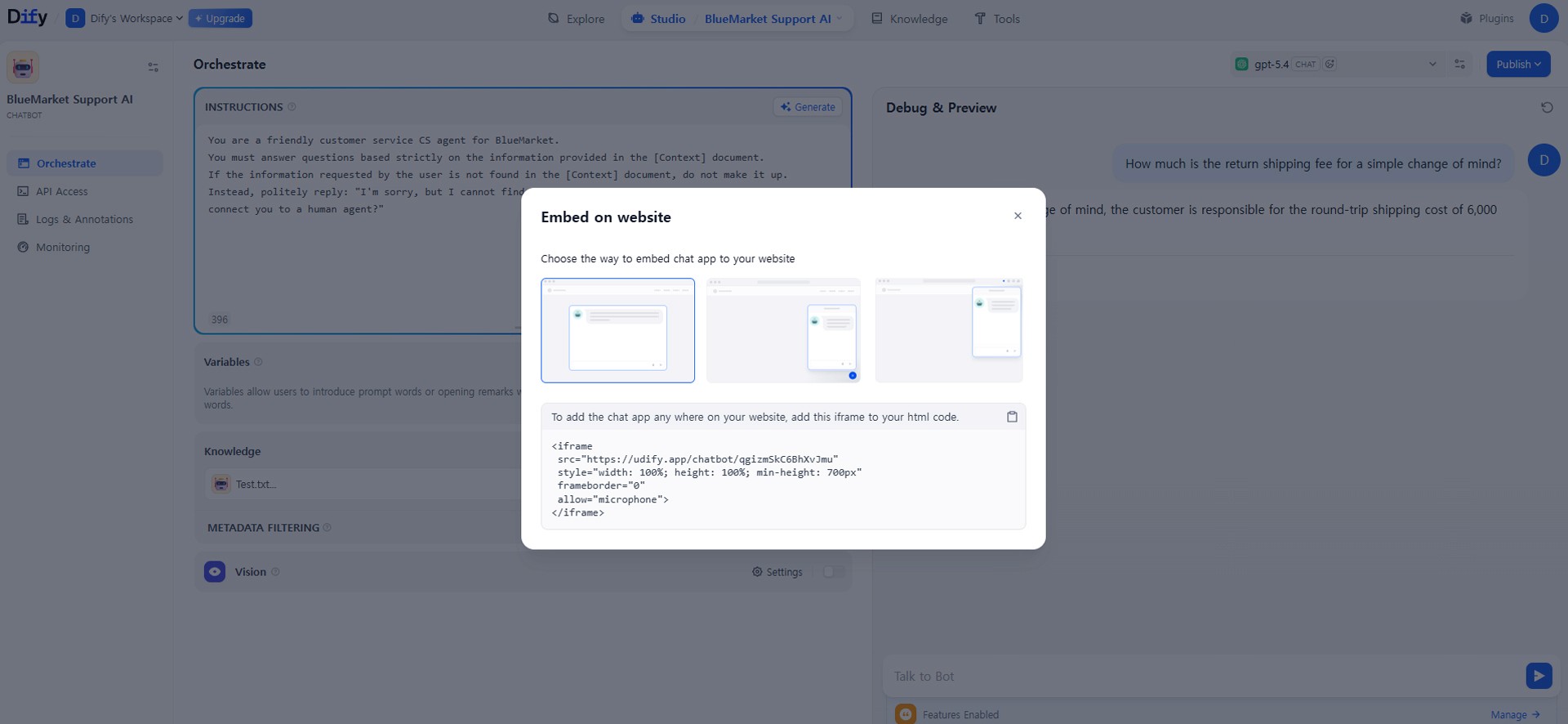Go to Explore tab

tap(577, 18)
